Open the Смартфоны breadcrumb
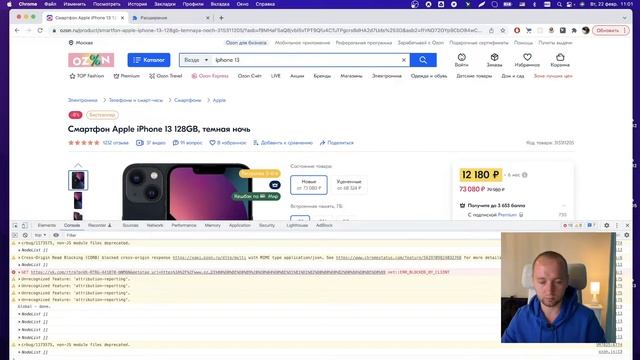This screenshot has height=360, width=640. 188,100
